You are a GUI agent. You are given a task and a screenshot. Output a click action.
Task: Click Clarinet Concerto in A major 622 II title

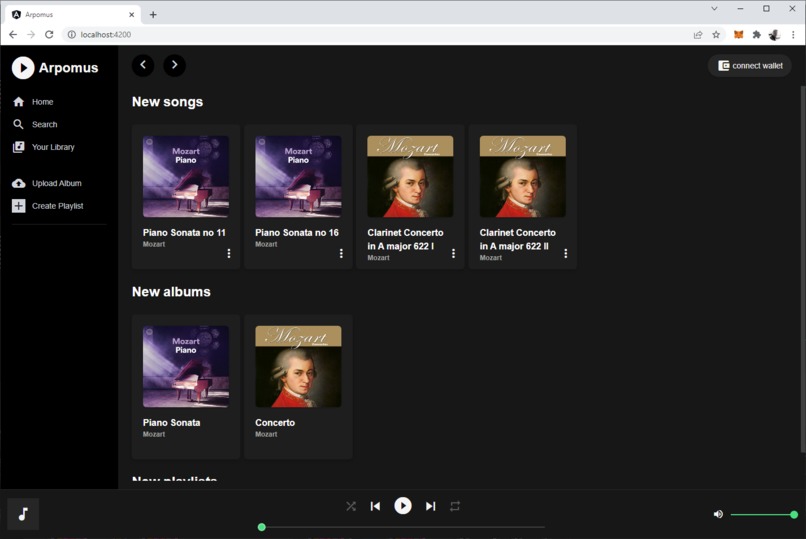(x=518, y=239)
